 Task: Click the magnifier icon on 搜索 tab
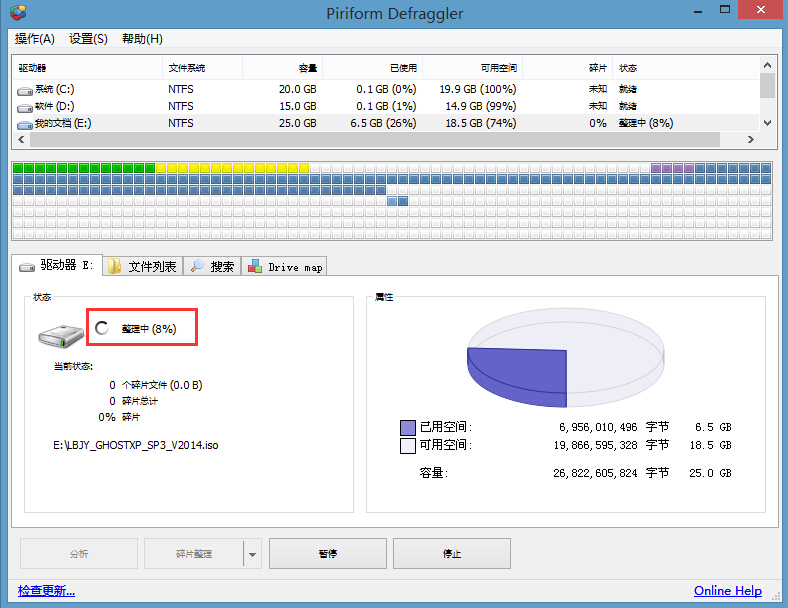pyautogui.click(x=197, y=265)
